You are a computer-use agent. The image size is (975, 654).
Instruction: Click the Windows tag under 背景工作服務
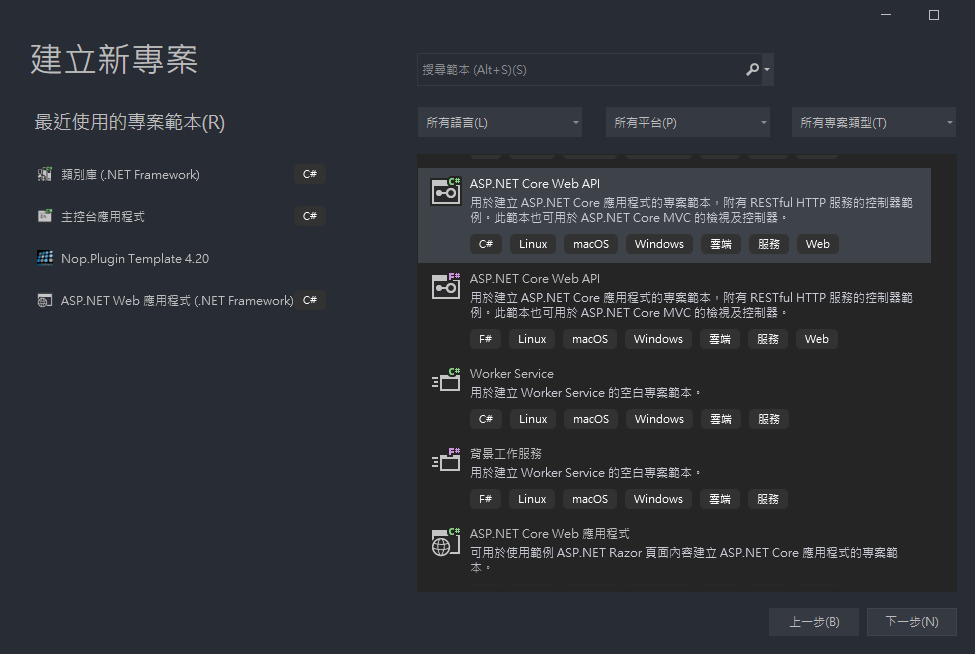pos(658,499)
